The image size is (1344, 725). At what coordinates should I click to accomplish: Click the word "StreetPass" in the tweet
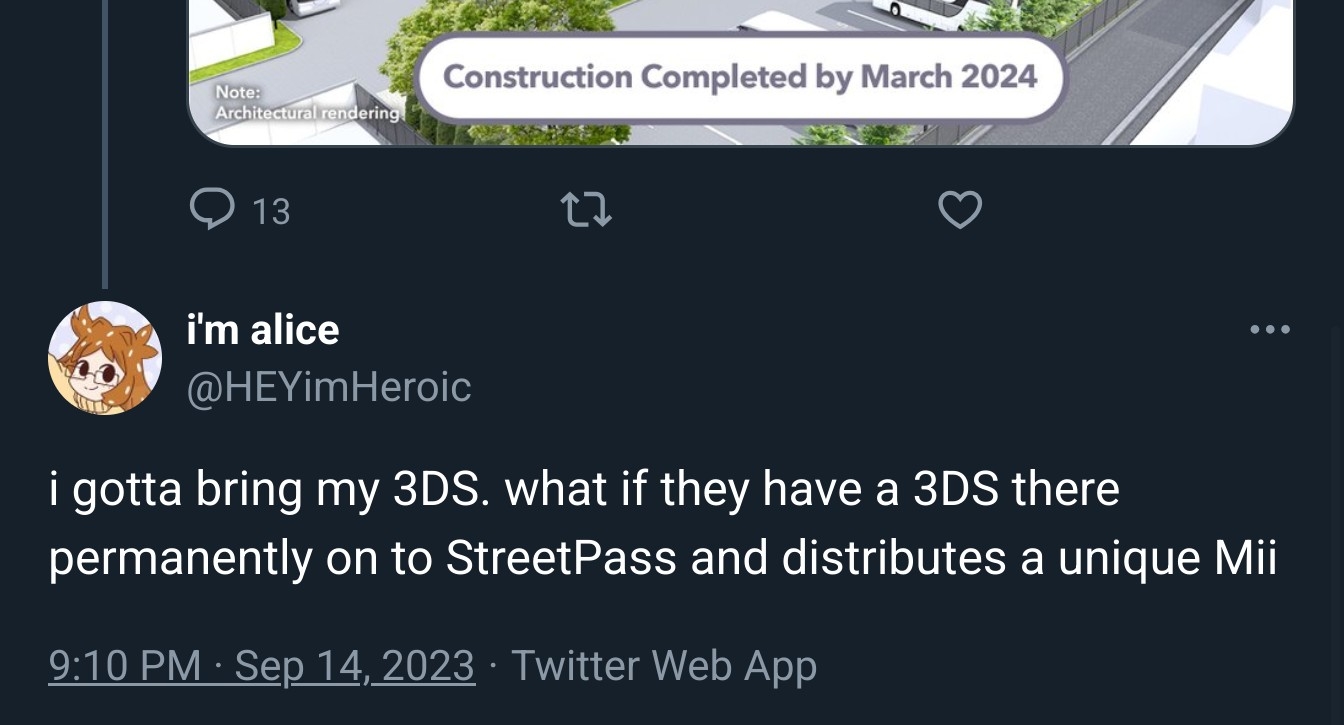[x=561, y=559]
